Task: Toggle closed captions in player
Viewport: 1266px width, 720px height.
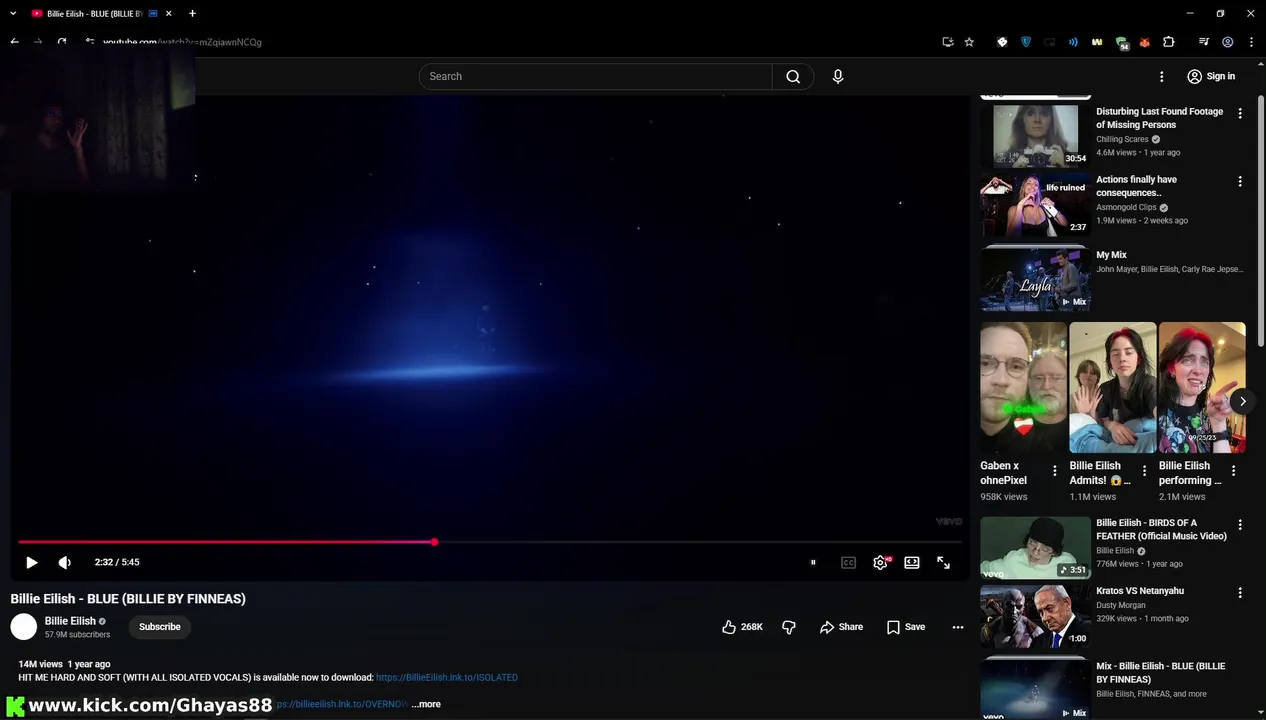Action: pos(848,563)
